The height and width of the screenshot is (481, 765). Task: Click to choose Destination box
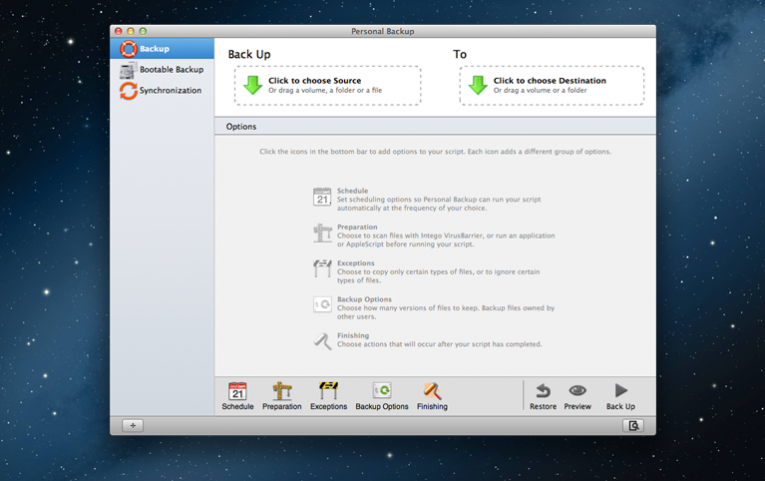(x=552, y=85)
